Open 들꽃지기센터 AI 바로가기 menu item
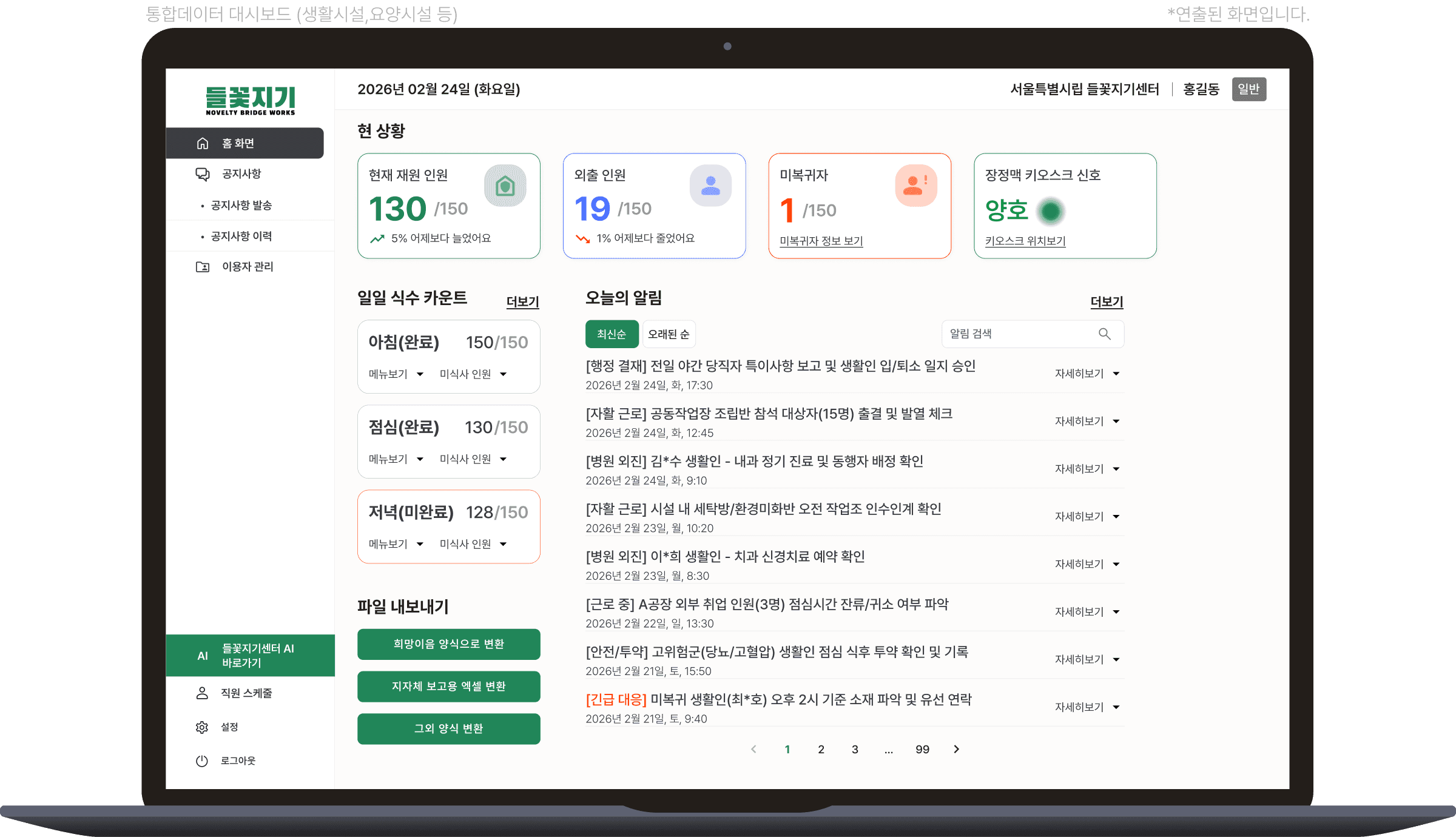The height and width of the screenshot is (837, 1456). 250,656
